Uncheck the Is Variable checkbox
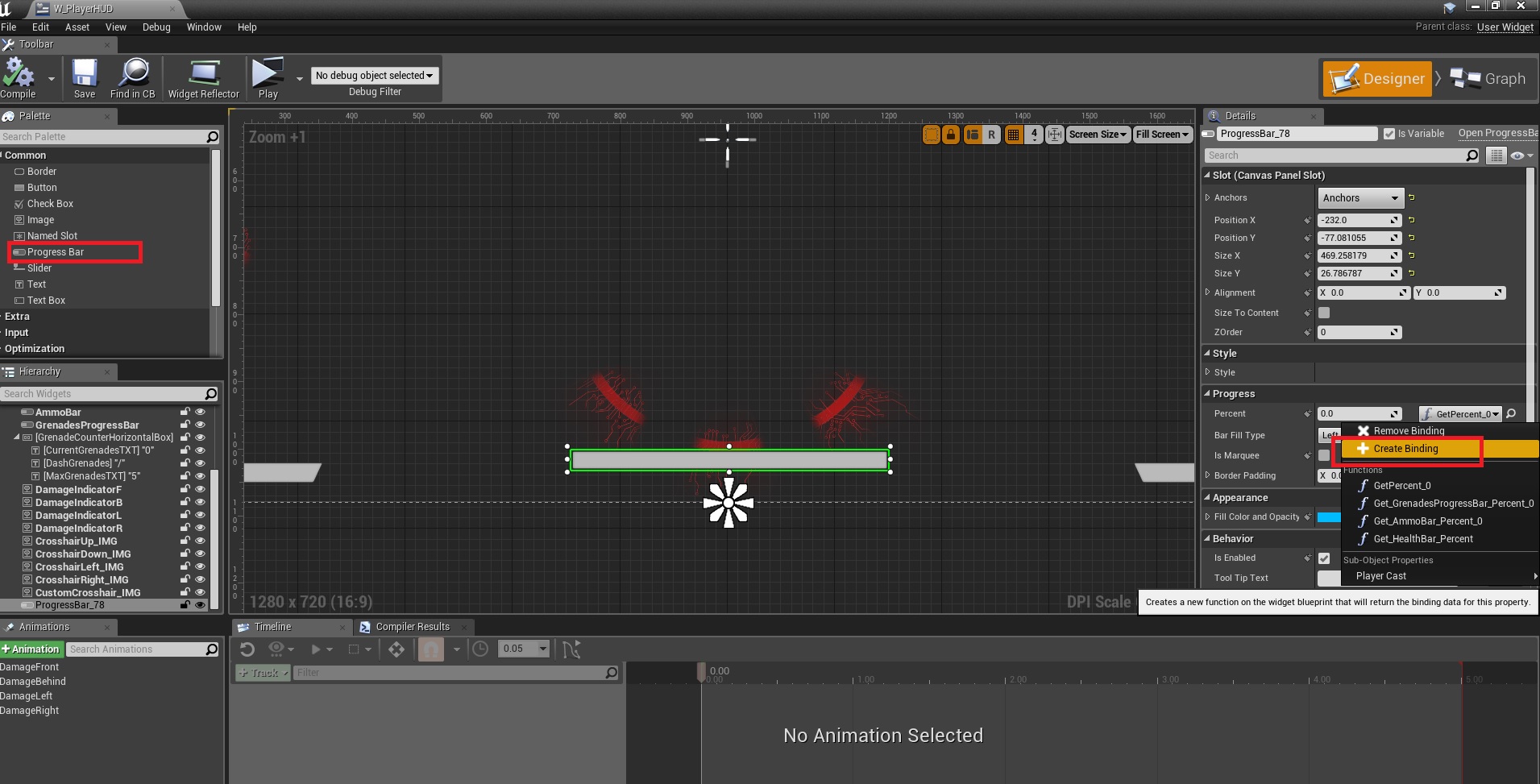This screenshot has height=784, width=1540. [1389, 134]
